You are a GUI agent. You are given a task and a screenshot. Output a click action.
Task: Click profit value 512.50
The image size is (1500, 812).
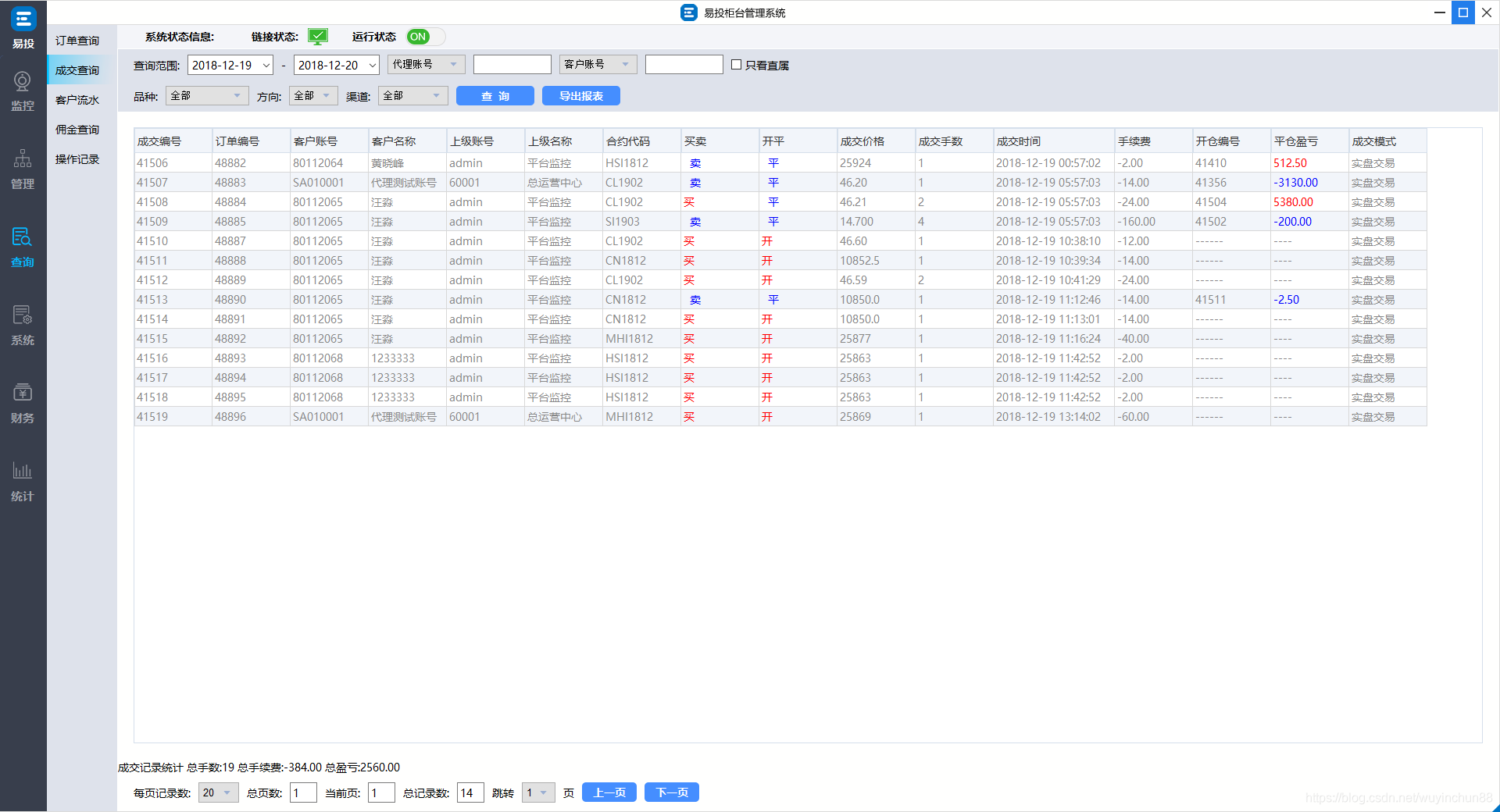point(1290,163)
